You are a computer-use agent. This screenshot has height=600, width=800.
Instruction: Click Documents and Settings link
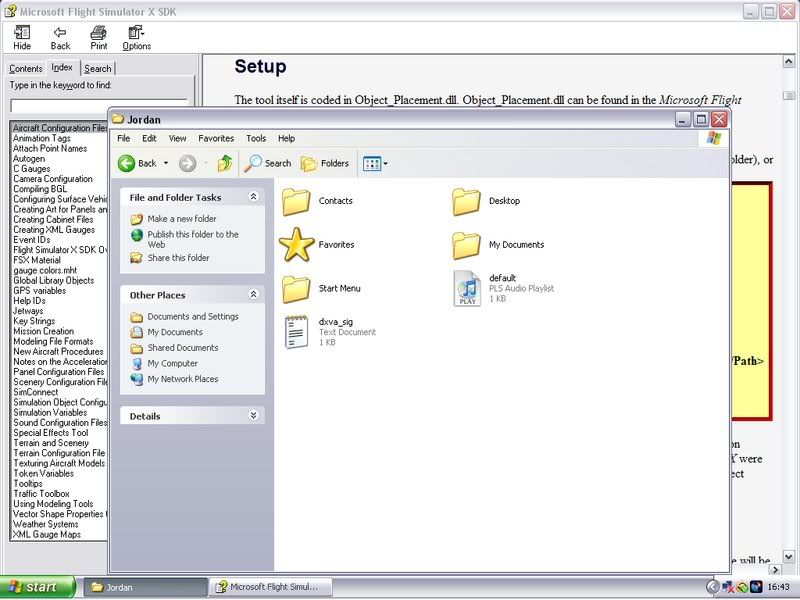point(193,316)
